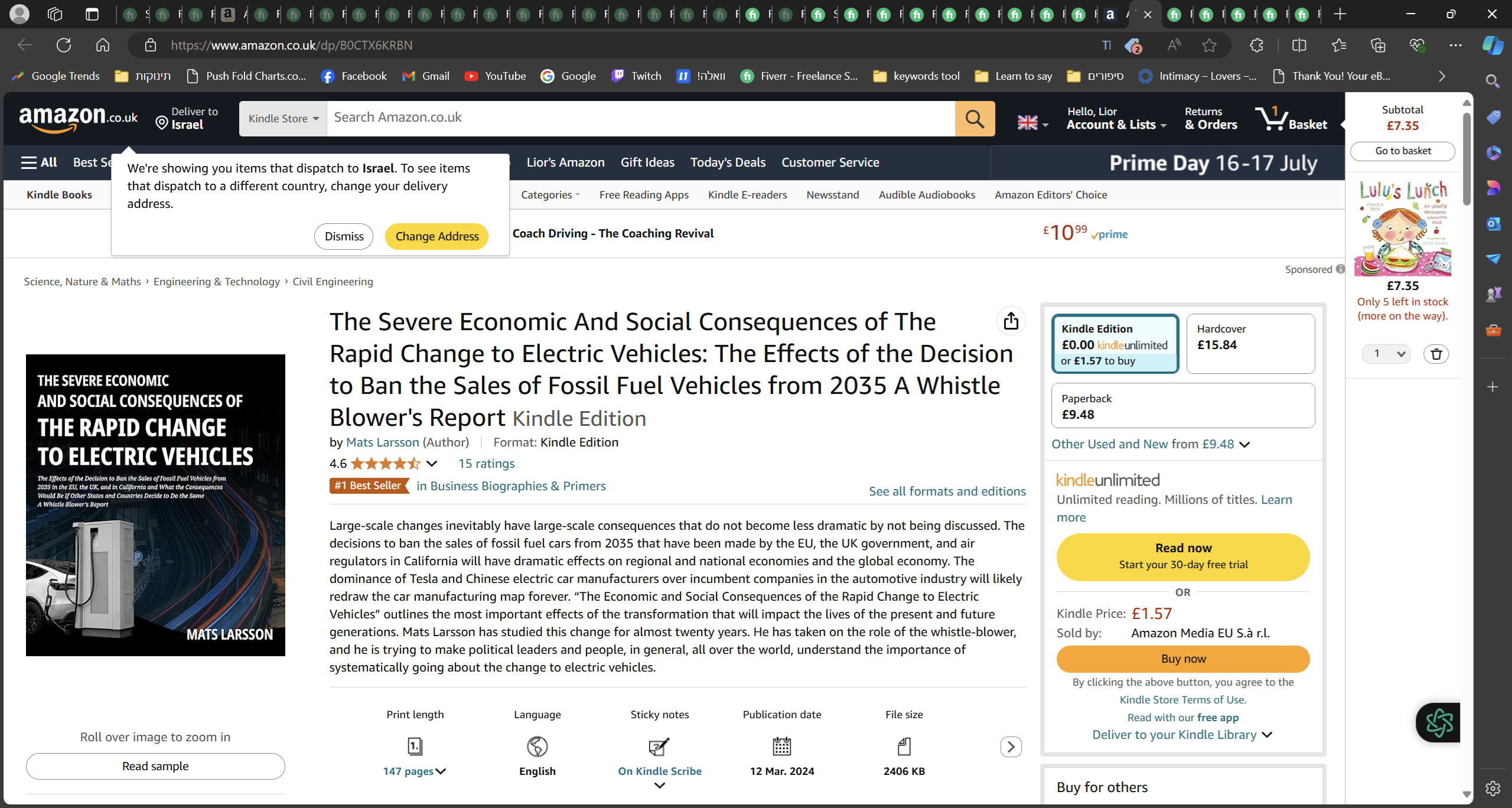Click the 15 ratings link
This screenshot has height=808, width=1512.
click(486, 464)
